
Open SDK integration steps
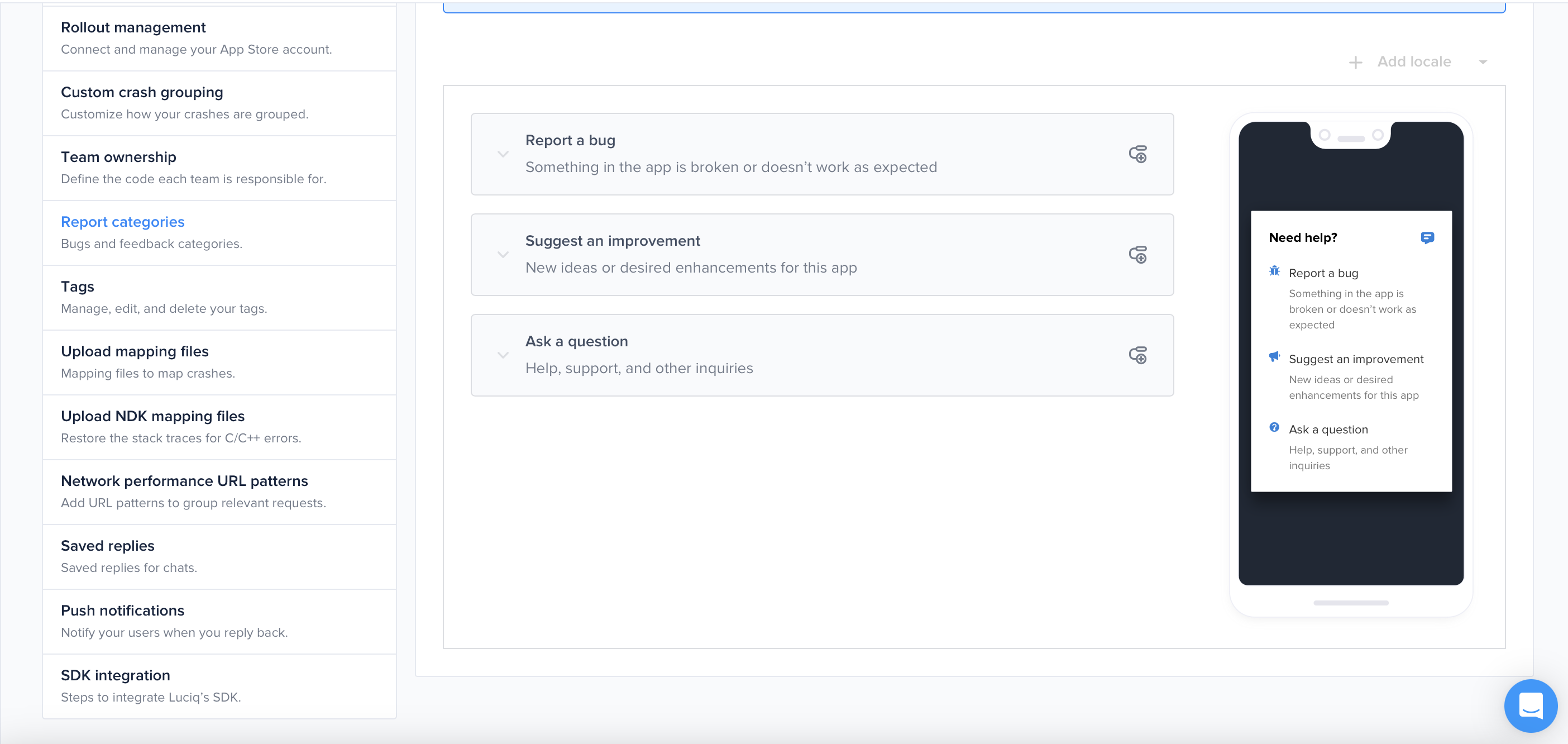(x=116, y=676)
